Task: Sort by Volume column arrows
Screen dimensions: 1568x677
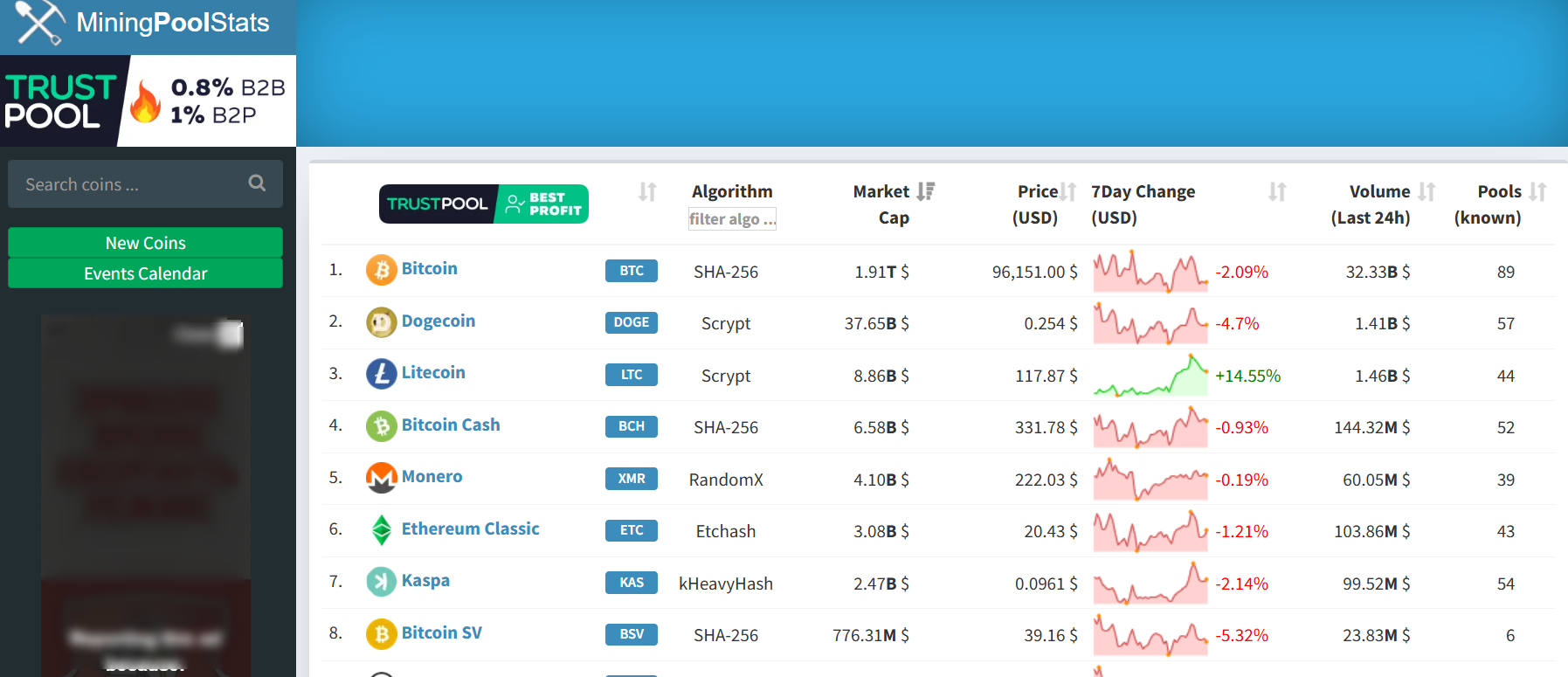Action: tap(1426, 191)
